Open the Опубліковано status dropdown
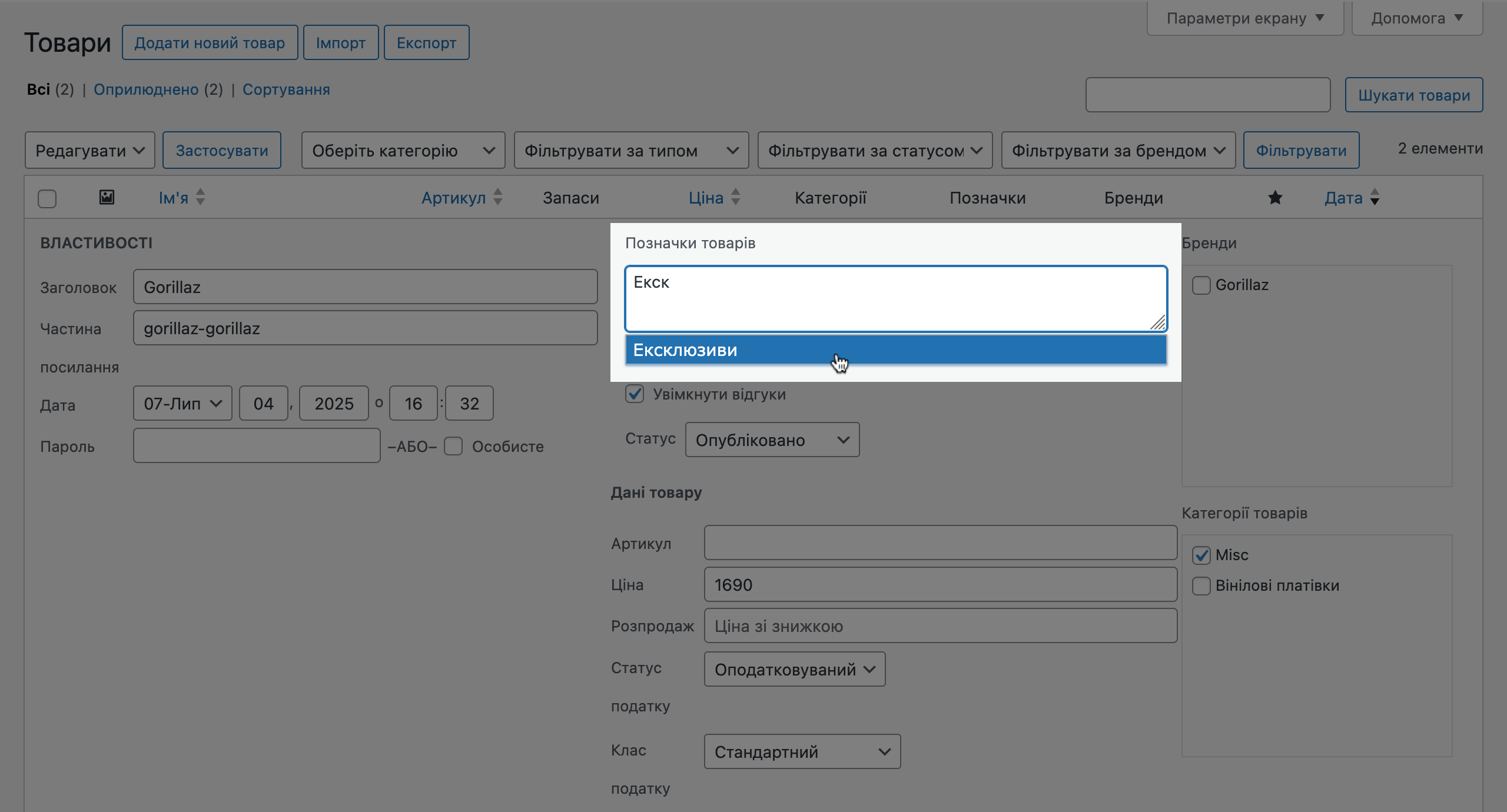Viewport: 1507px width, 812px height. tap(772, 440)
